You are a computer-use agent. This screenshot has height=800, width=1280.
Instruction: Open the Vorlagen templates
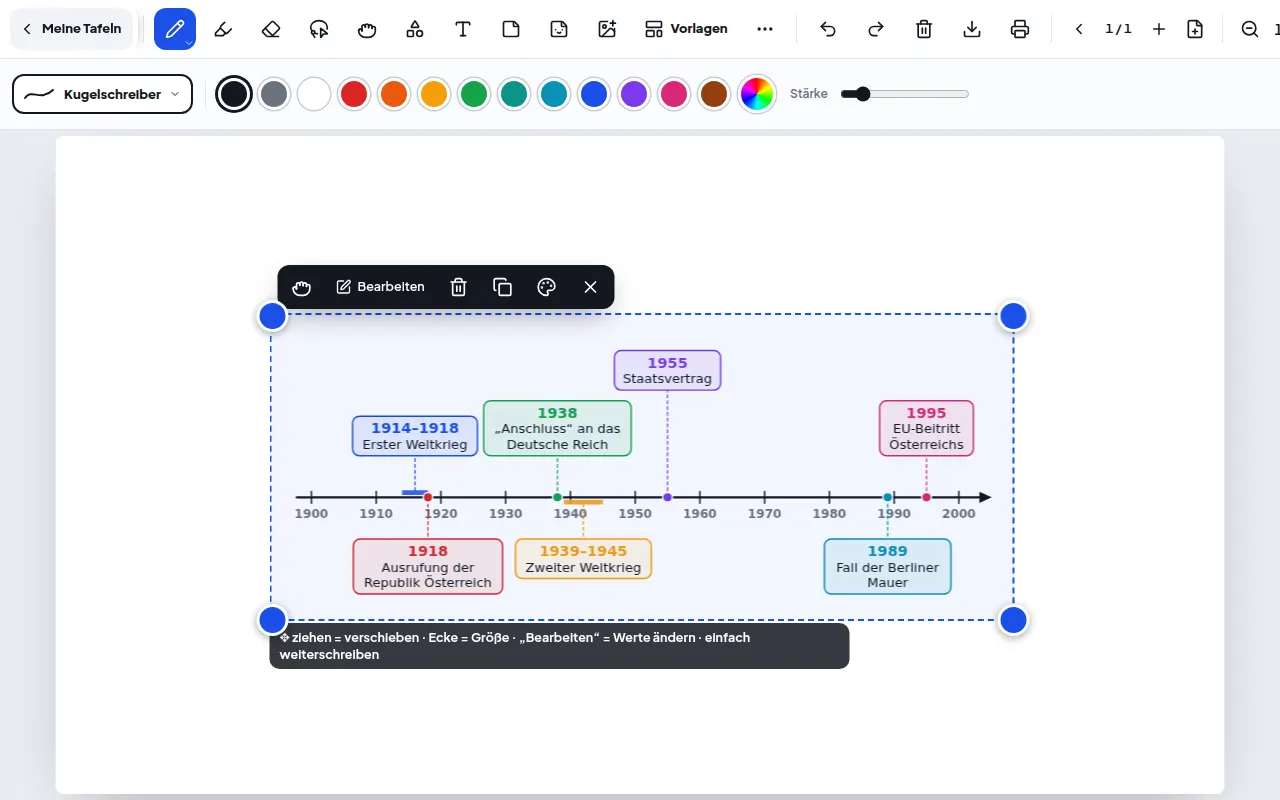[x=686, y=29]
